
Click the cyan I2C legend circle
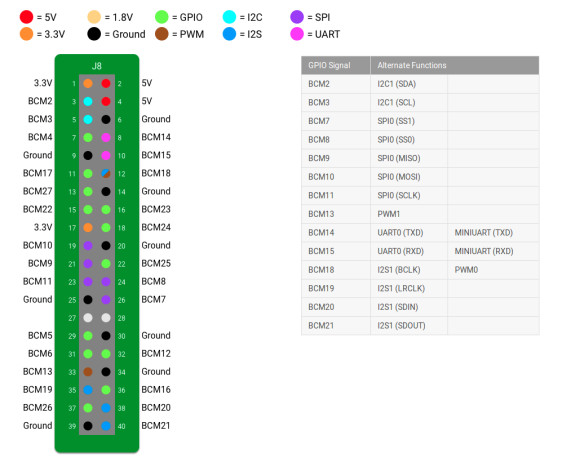229,17
